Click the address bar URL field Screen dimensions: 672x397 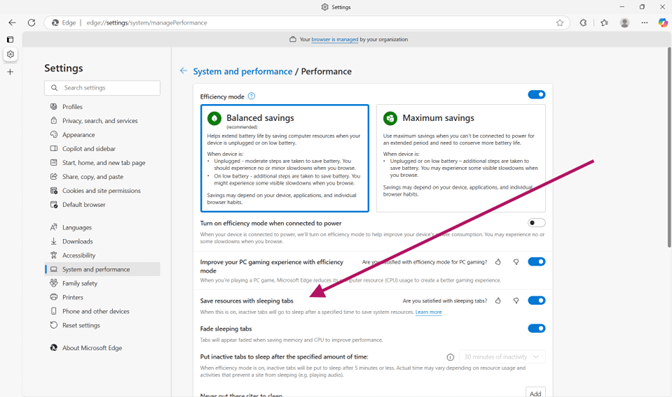pyautogui.click(x=306, y=23)
